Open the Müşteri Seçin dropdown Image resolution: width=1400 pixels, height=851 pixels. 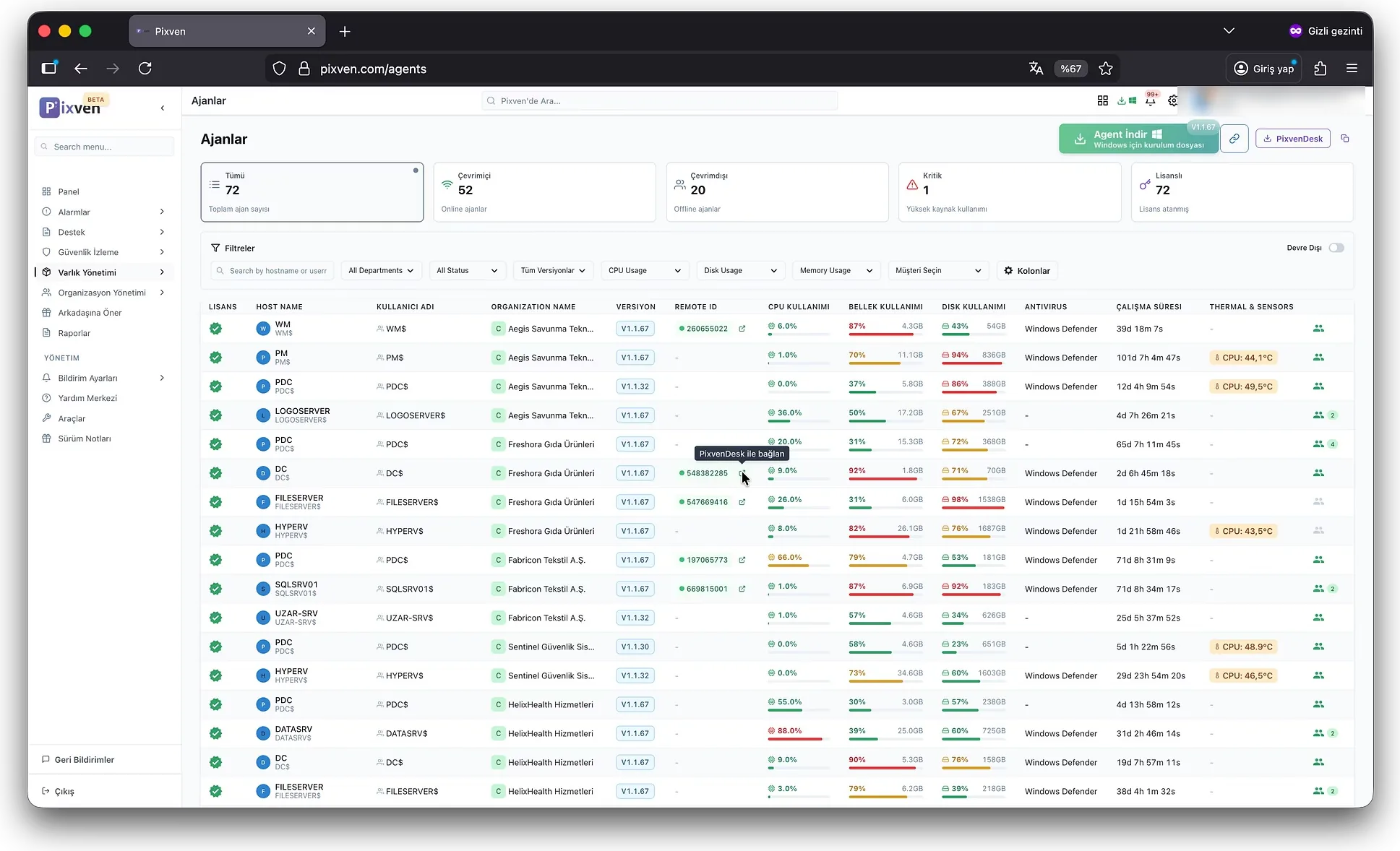click(938, 271)
